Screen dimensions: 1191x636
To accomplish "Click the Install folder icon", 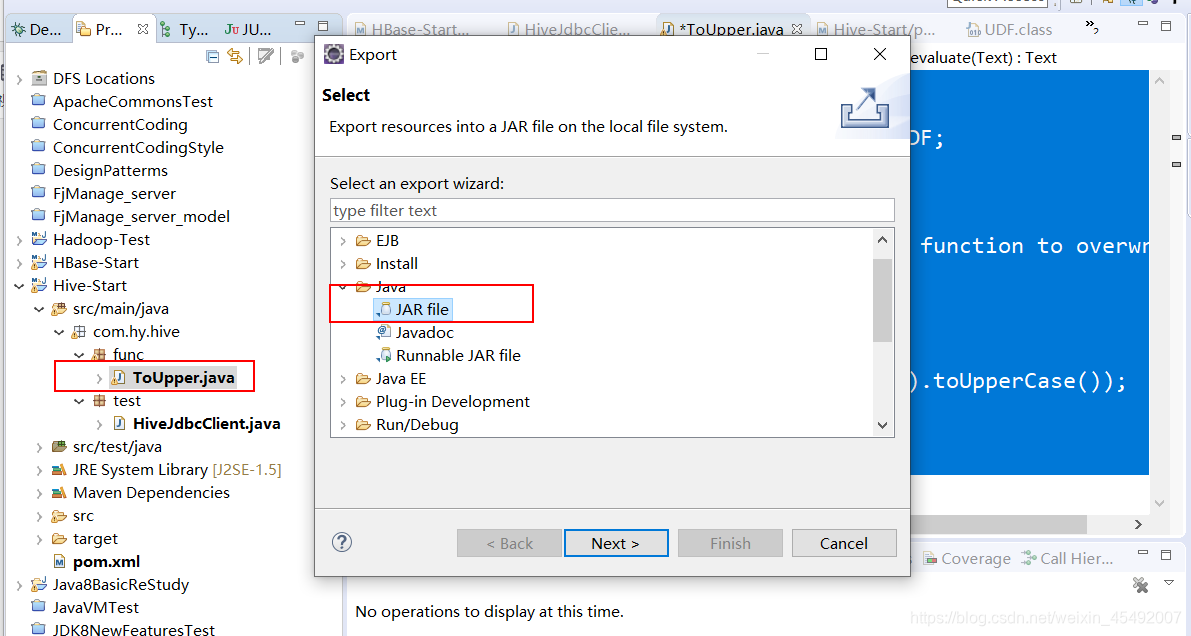I will pos(363,264).
